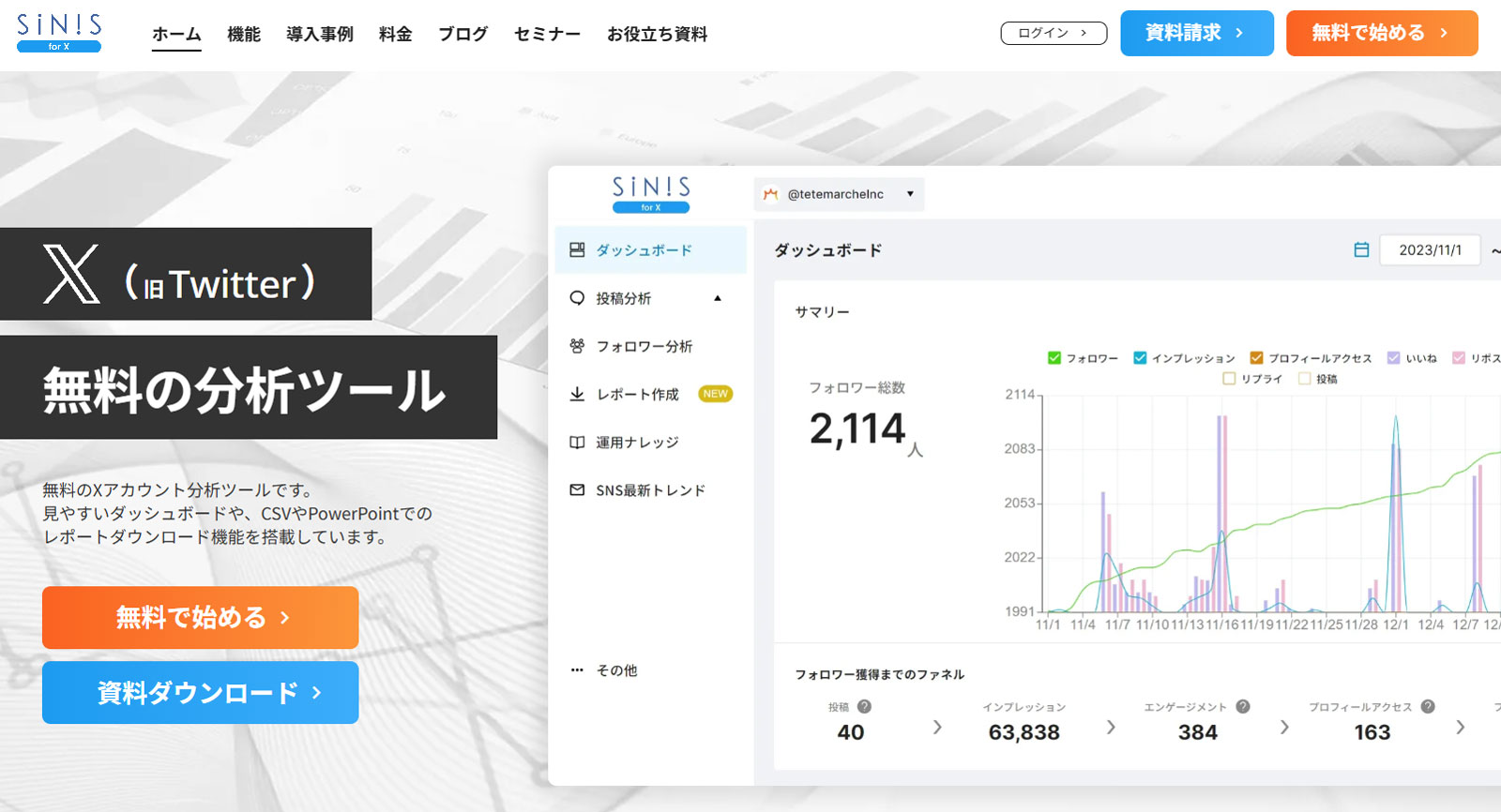Viewport: 1501px width, 812px height.
Task: Enable the 投稿 legend checkbox
Action: [1304, 379]
